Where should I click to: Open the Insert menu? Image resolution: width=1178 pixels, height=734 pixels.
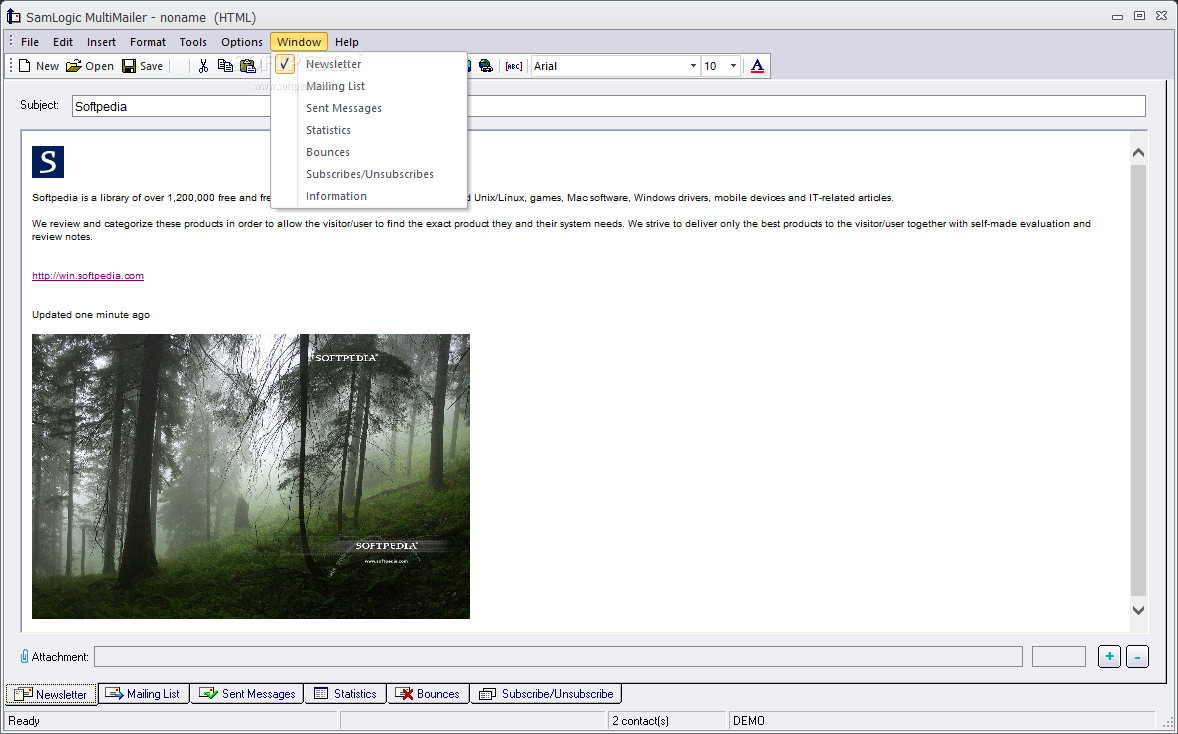pyautogui.click(x=101, y=42)
